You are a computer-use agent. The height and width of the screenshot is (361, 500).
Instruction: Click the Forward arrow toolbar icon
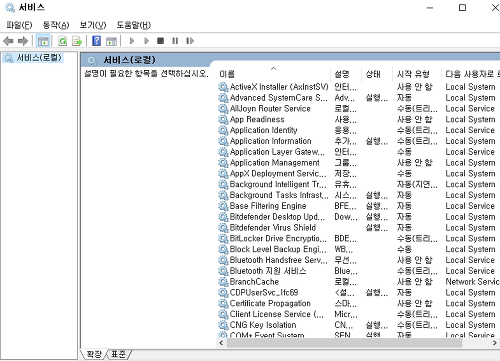23,41
